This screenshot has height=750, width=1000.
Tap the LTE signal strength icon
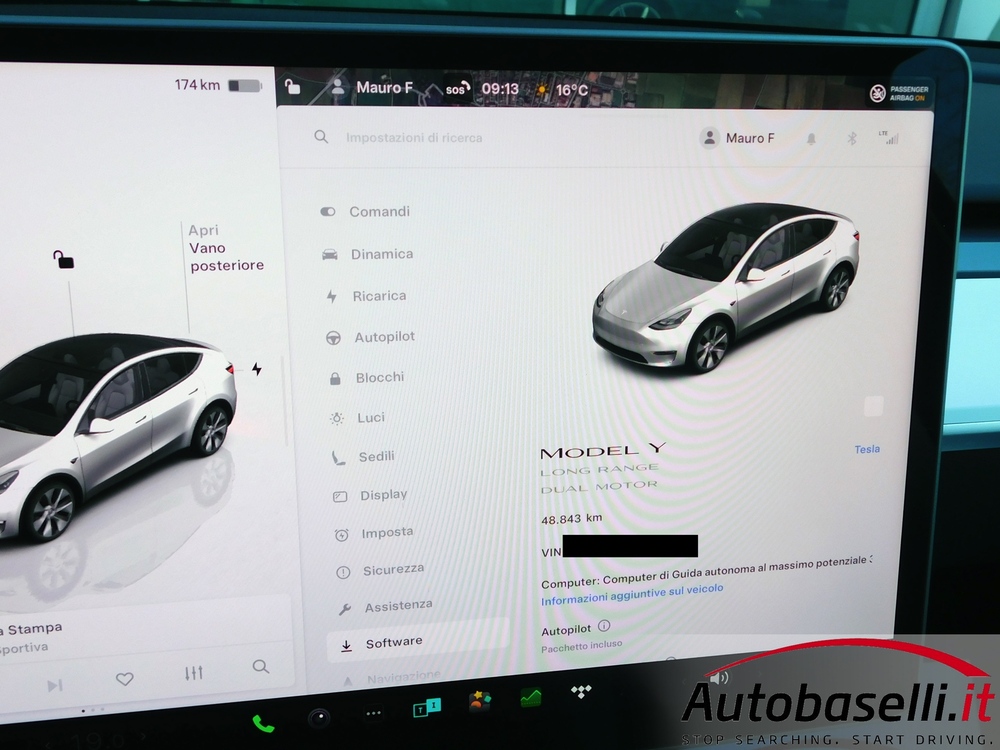(888, 137)
